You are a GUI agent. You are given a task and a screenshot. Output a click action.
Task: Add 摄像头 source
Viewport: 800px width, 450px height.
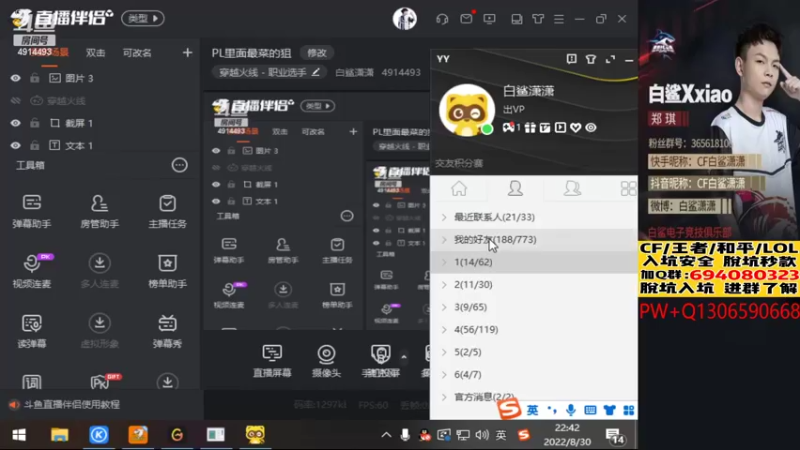pos(326,361)
